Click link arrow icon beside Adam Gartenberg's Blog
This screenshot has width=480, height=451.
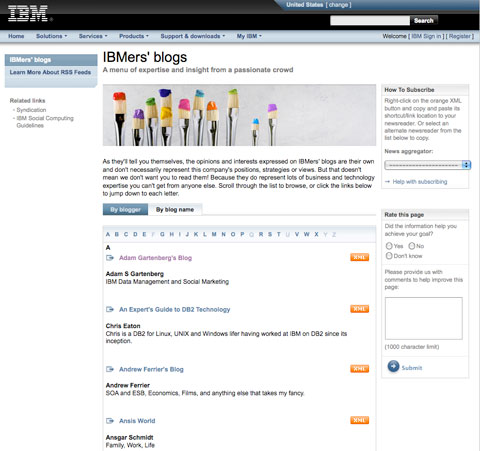click(x=110, y=258)
